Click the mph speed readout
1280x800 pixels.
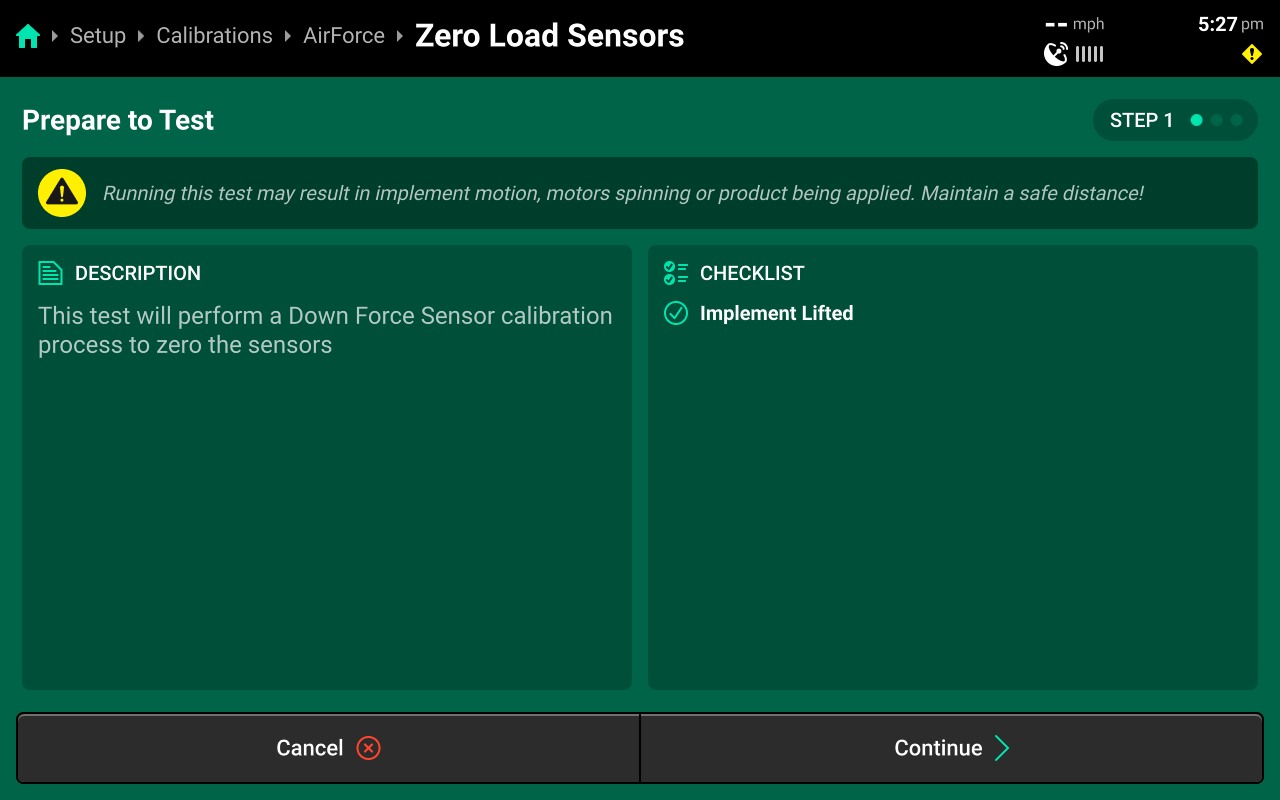tap(1075, 24)
